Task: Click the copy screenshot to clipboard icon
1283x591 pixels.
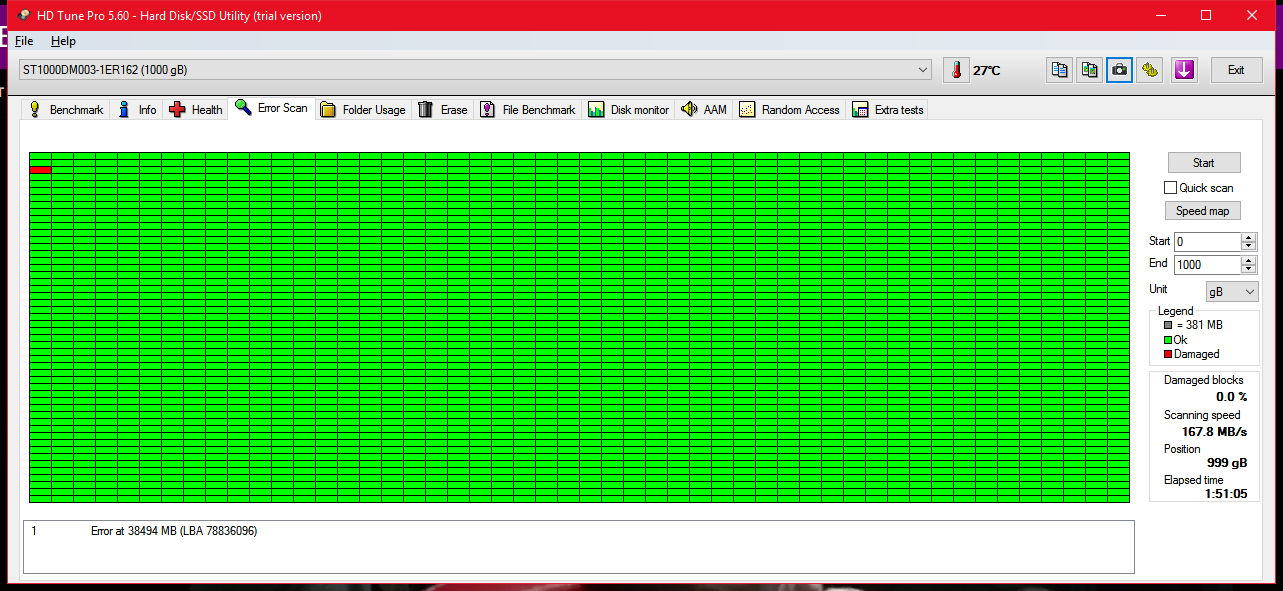Action: pos(1089,70)
